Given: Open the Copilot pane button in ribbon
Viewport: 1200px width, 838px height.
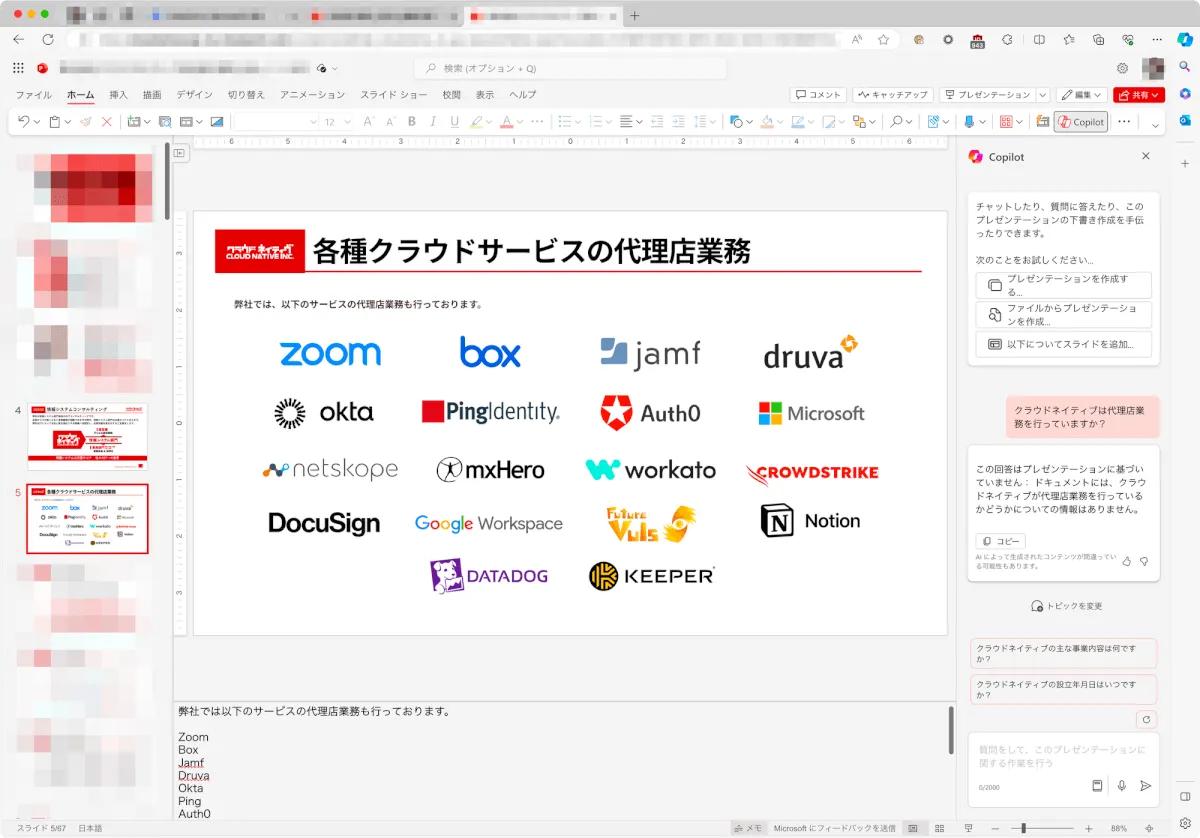Looking at the screenshot, I should coord(1081,122).
